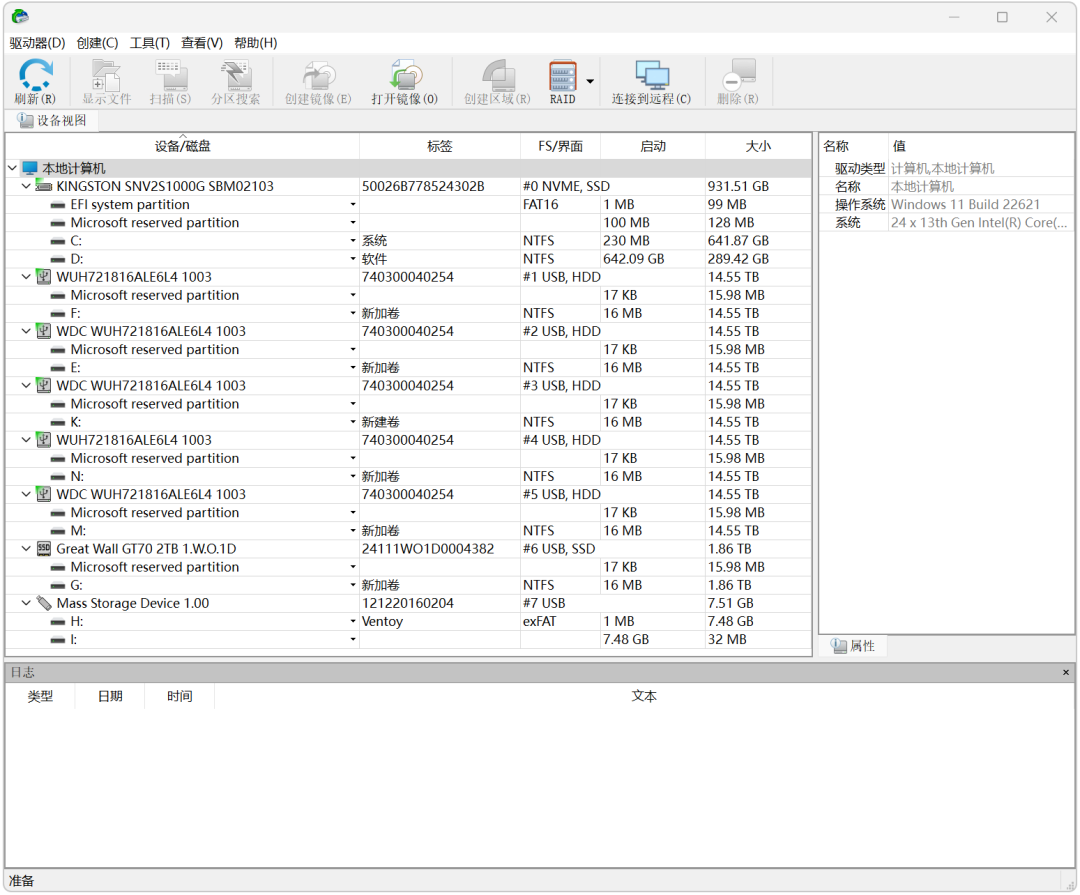The height and width of the screenshot is (895, 1080).
Task: Open the 驱动器(D) menu
Action: pos(37,43)
